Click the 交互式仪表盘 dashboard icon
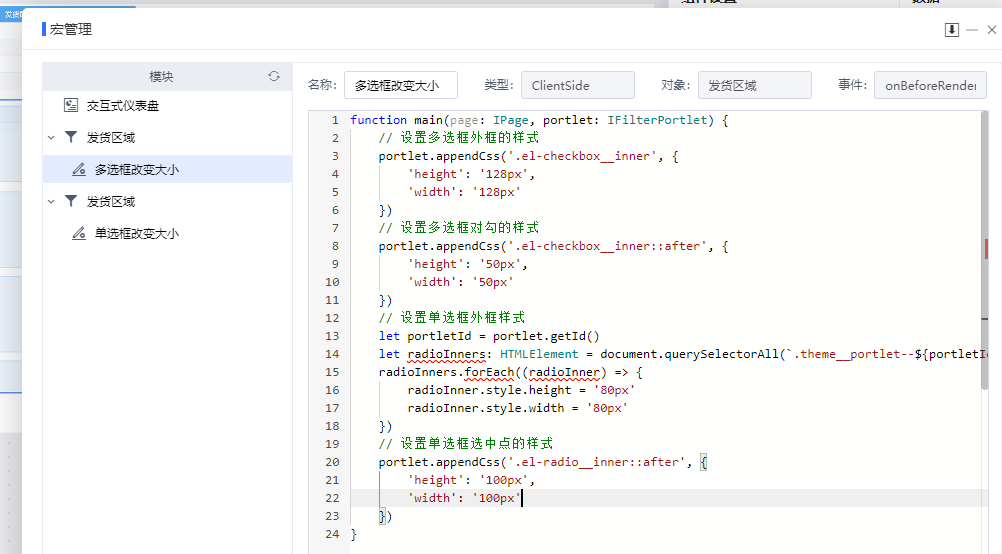Viewport: 1002px width, 554px height. pos(71,105)
